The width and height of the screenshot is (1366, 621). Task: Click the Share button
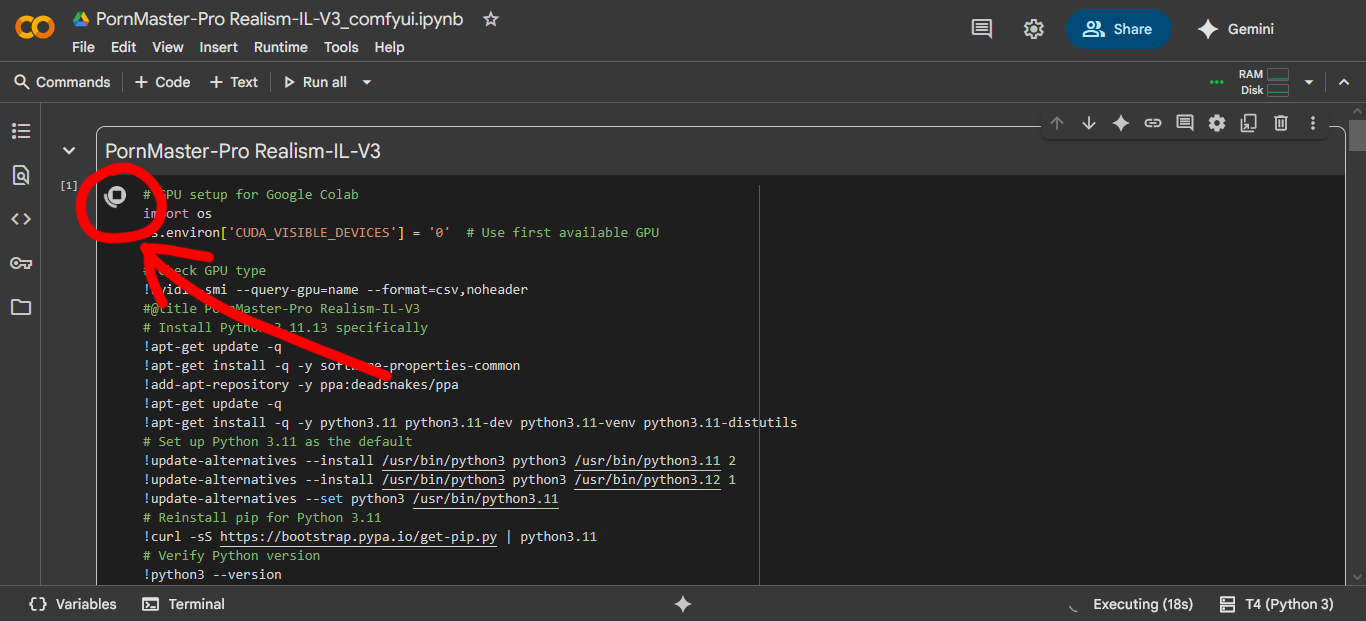coord(1118,29)
